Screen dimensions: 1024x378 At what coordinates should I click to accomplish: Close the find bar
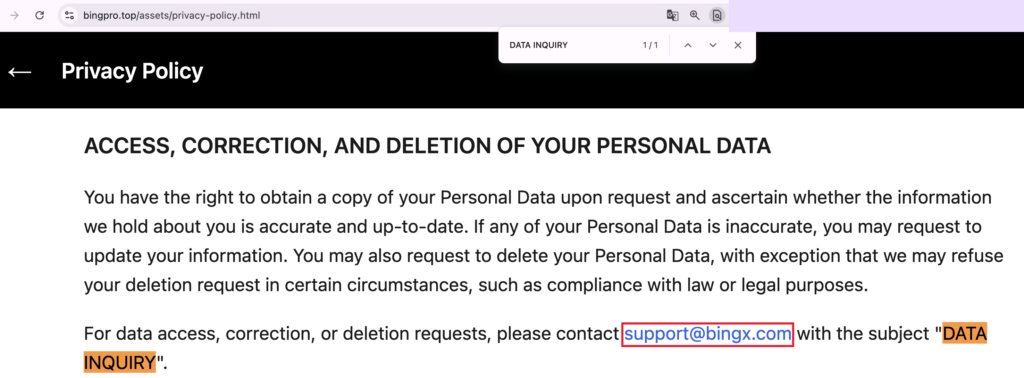point(737,45)
